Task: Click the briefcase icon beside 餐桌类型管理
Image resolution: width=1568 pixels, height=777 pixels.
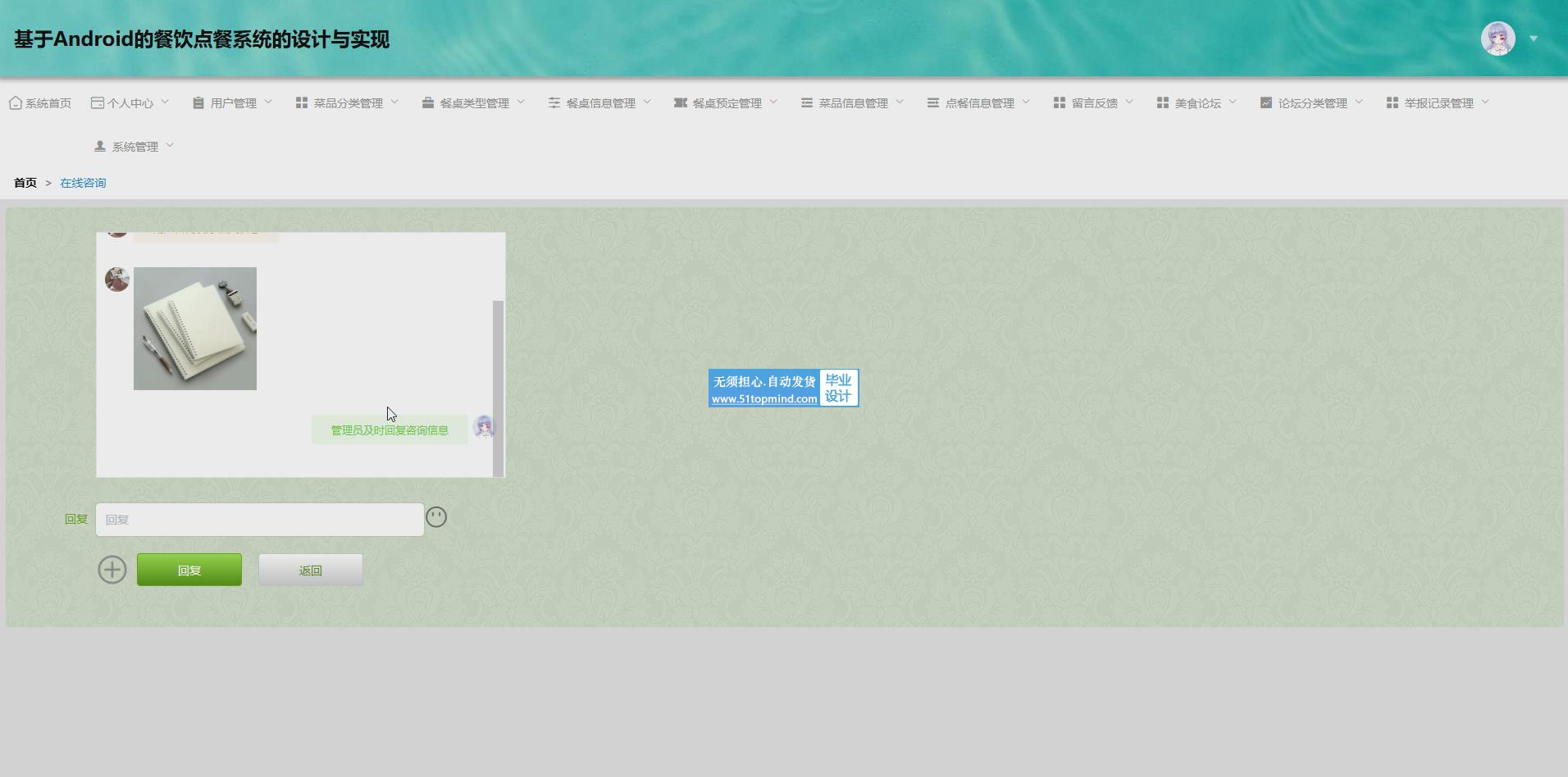Action: pyautogui.click(x=428, y=103)
